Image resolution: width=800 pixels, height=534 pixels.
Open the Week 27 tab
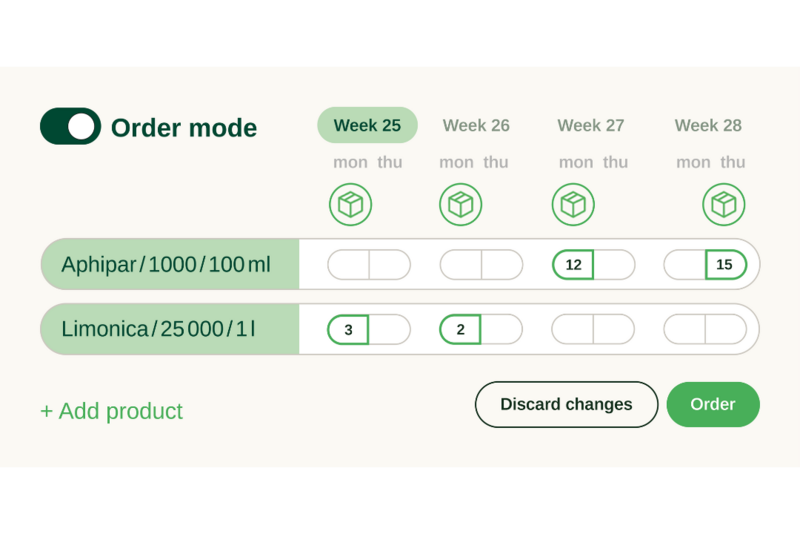pos(590,125)
